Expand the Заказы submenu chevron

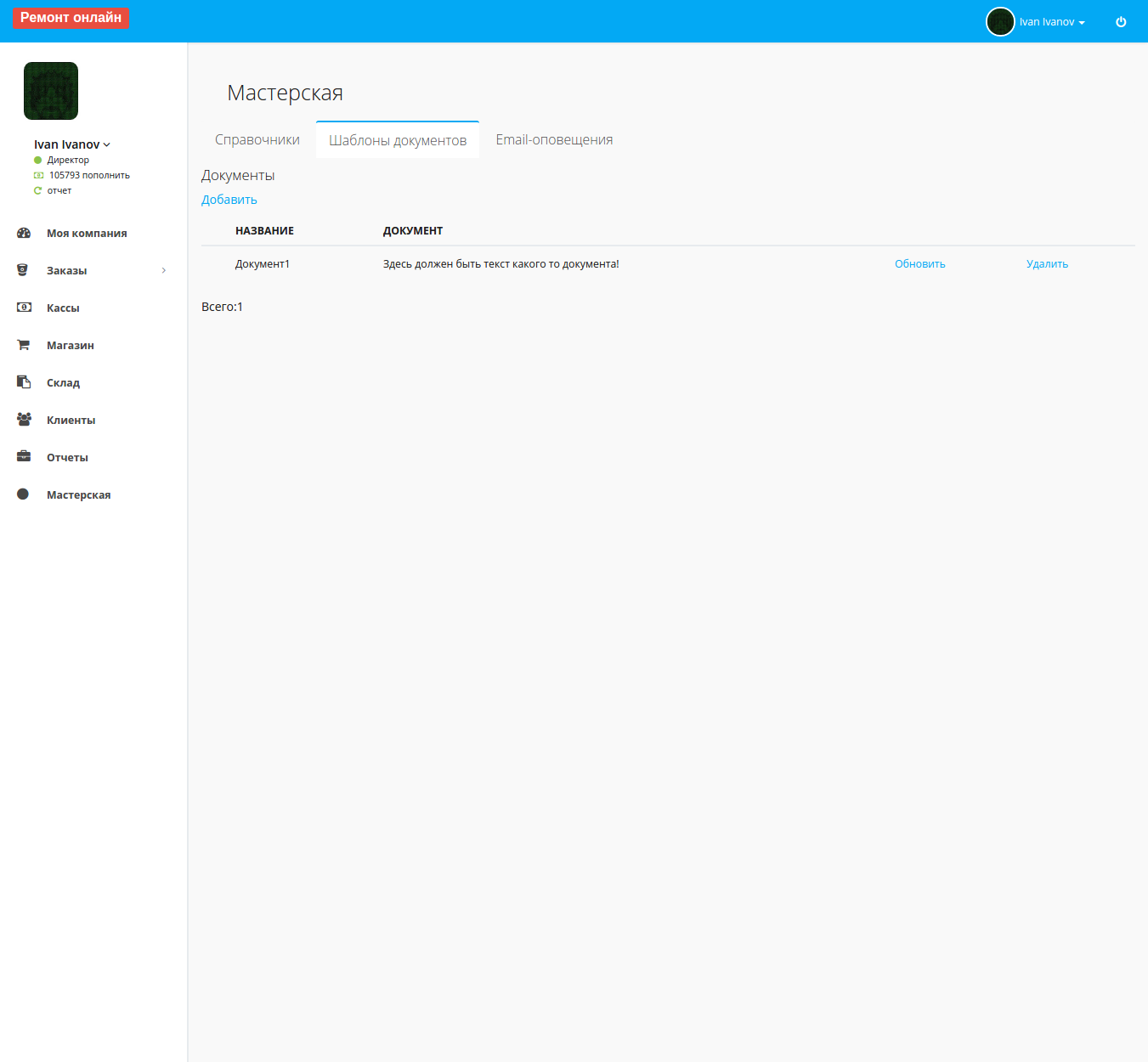click(164, 270)
